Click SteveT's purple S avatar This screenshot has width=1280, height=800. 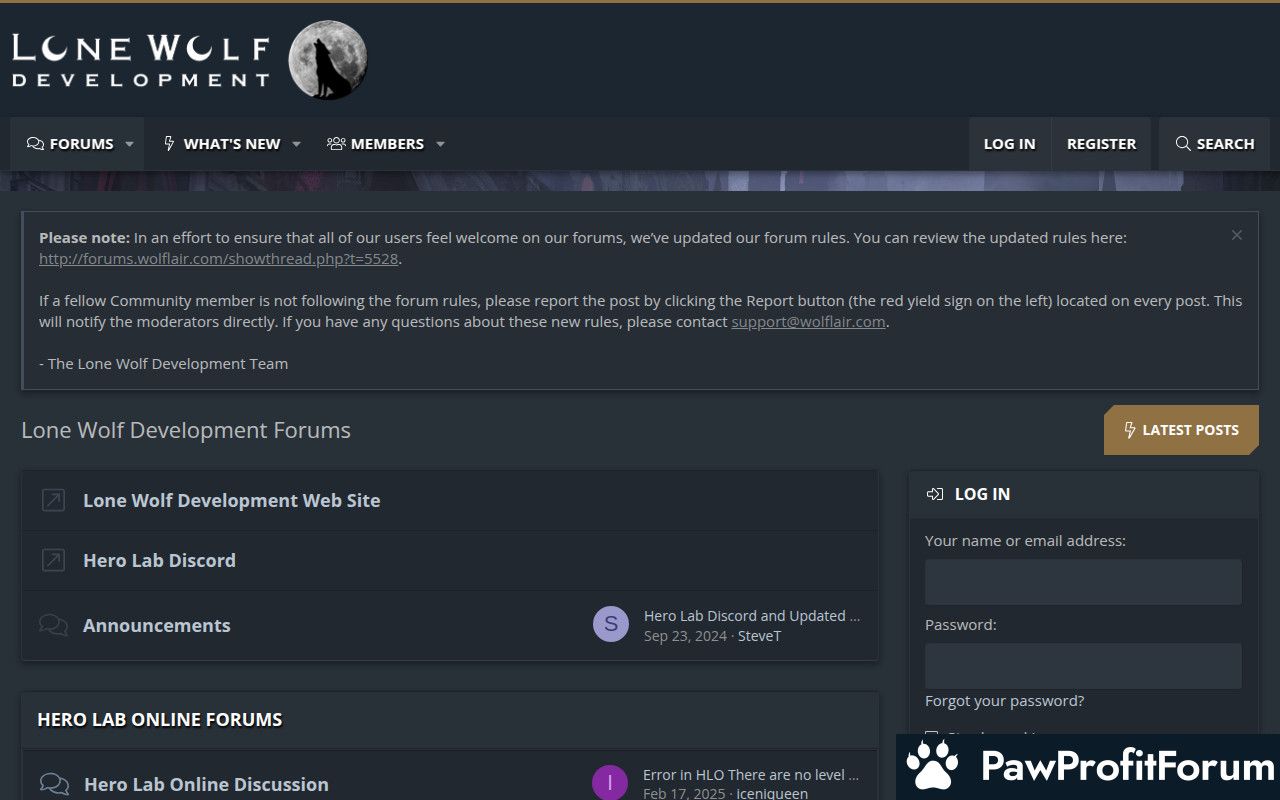[x=611, y=624]
